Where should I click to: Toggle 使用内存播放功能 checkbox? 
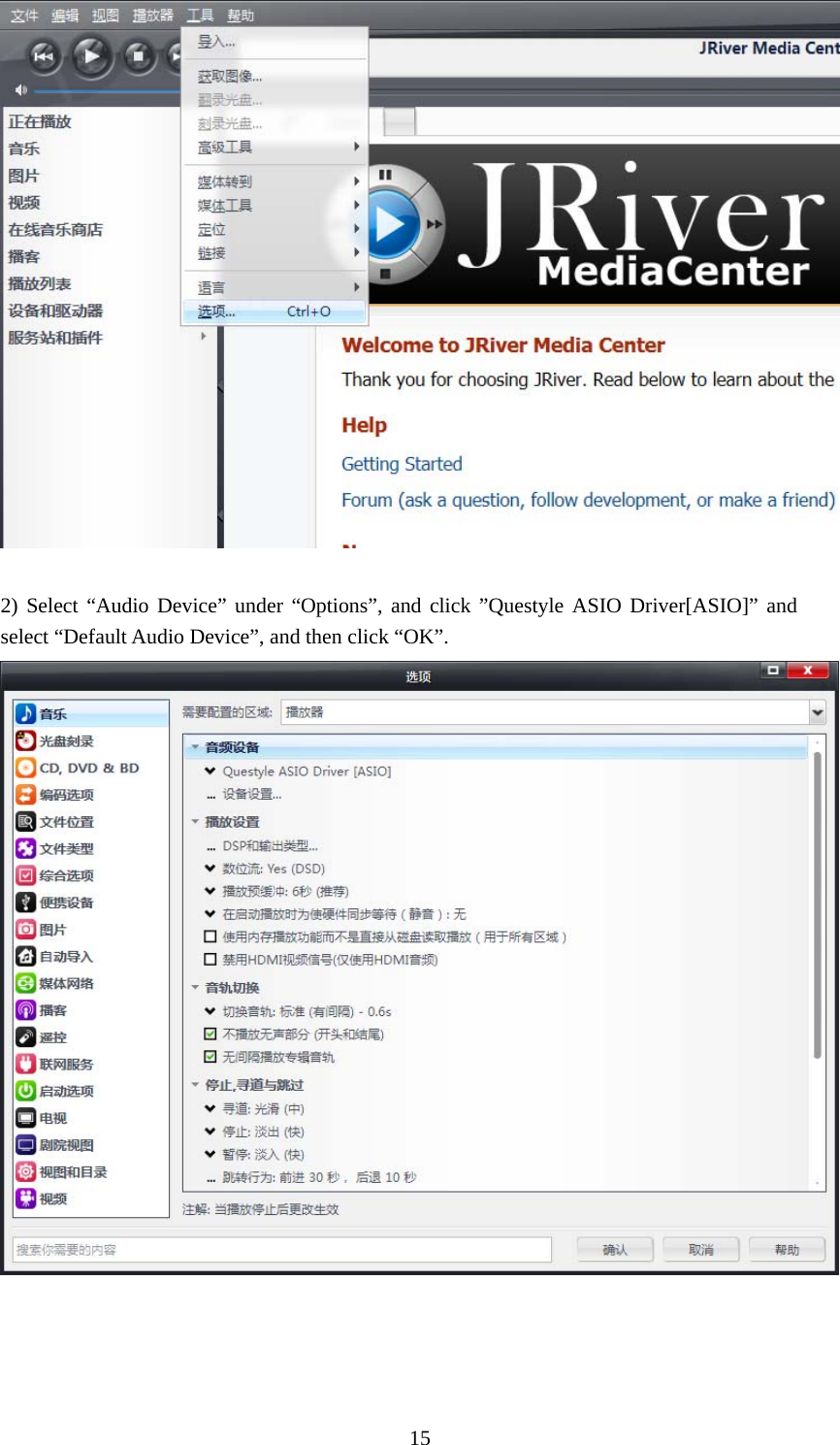click(210, 937)
